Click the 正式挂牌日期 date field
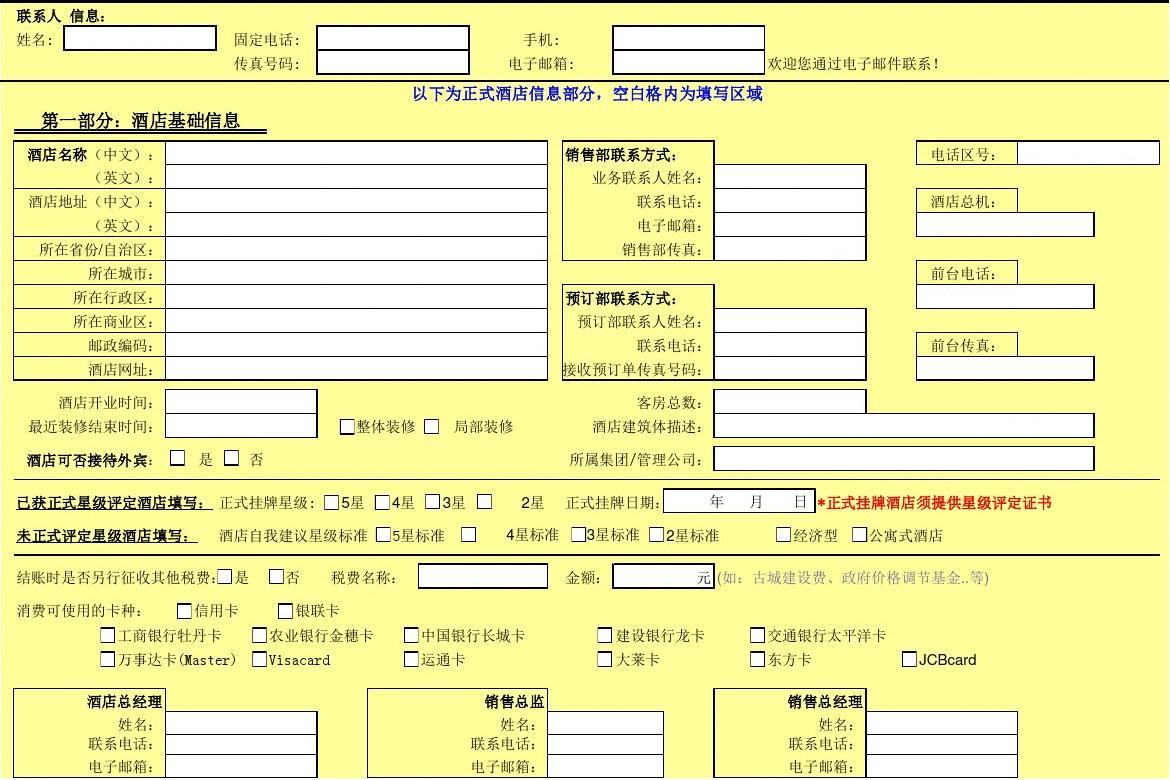Viewport: 1170px width, 780px height. coord(739,502)
